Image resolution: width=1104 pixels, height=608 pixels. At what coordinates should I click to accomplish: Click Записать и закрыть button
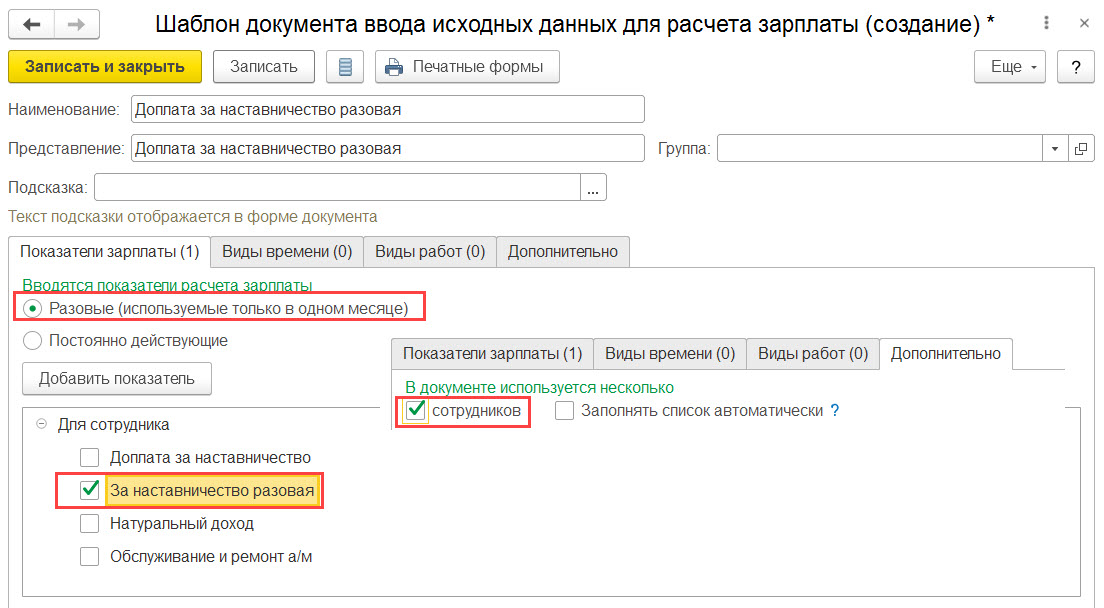pyautogui.click(x=105, y=67)
